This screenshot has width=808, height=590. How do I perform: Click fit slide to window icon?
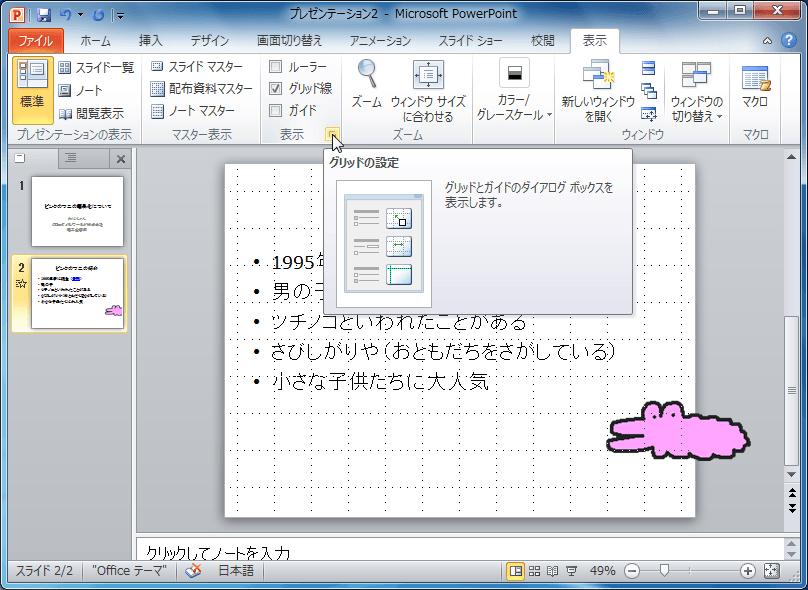coord(771,571)
